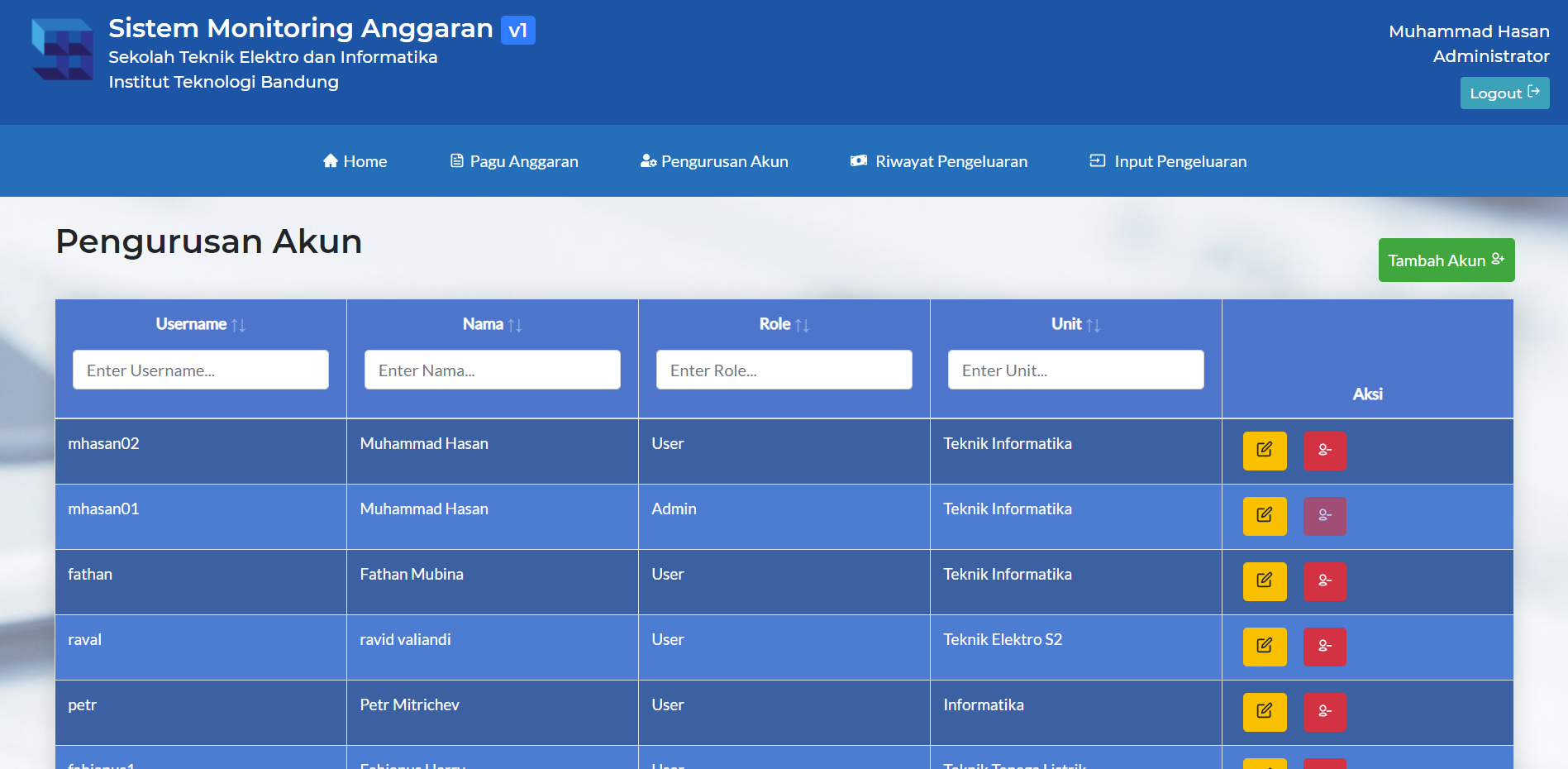Go to Pagu Anggaran page
Image resolution: width=1568 pixels, height=769 pixels.
point(514,161)
